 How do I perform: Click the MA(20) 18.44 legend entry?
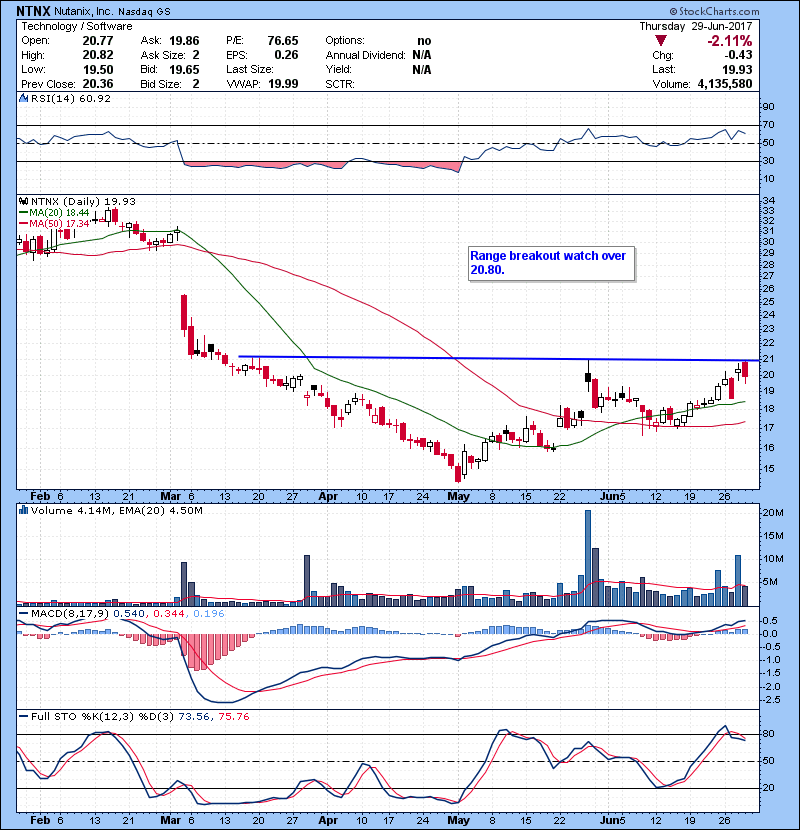pos(55,213)
